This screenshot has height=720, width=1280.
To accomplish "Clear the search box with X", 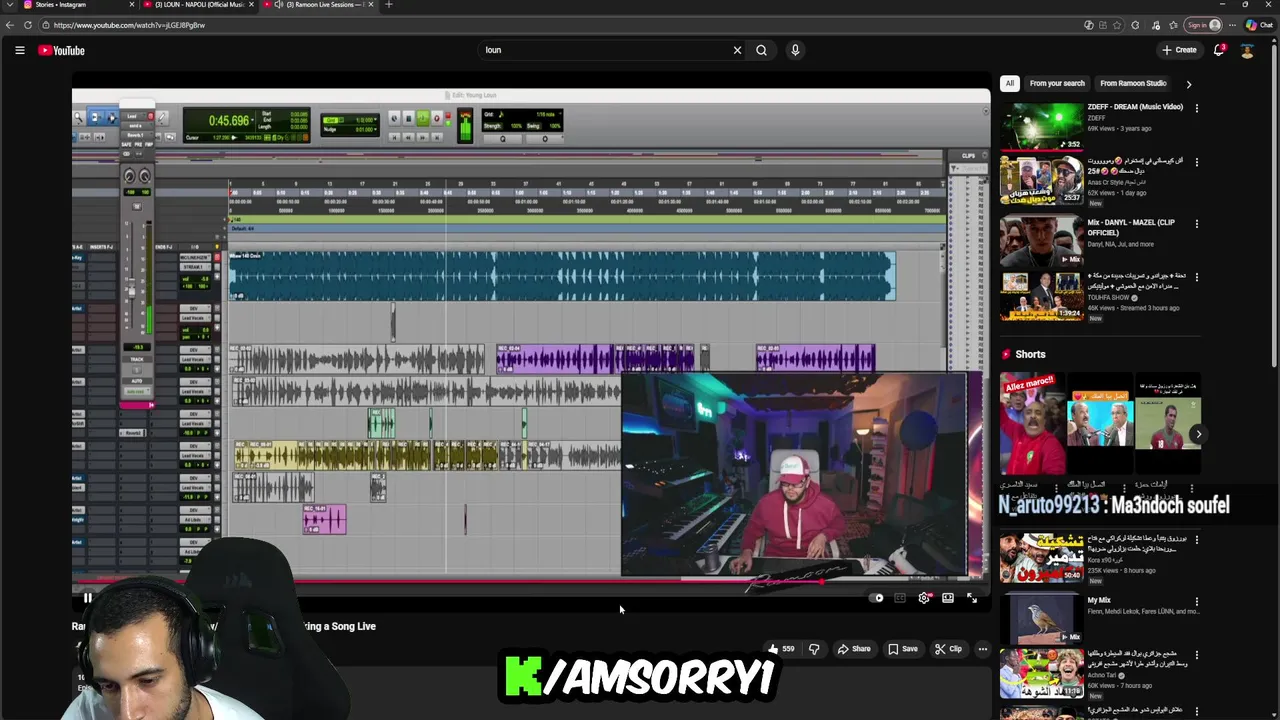I will 737,50.
